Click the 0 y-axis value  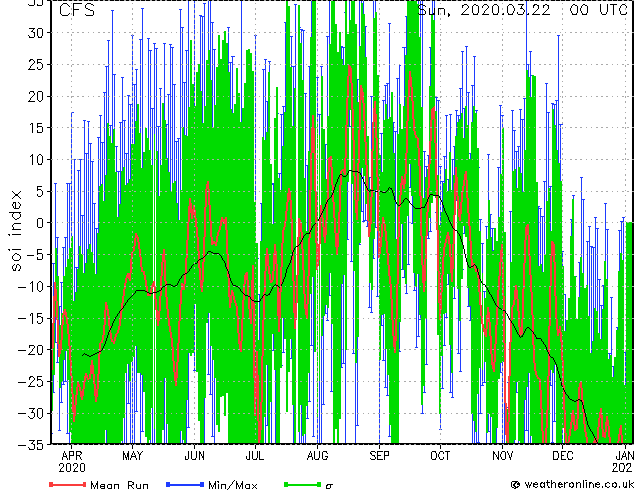click(x=40, y=223)
